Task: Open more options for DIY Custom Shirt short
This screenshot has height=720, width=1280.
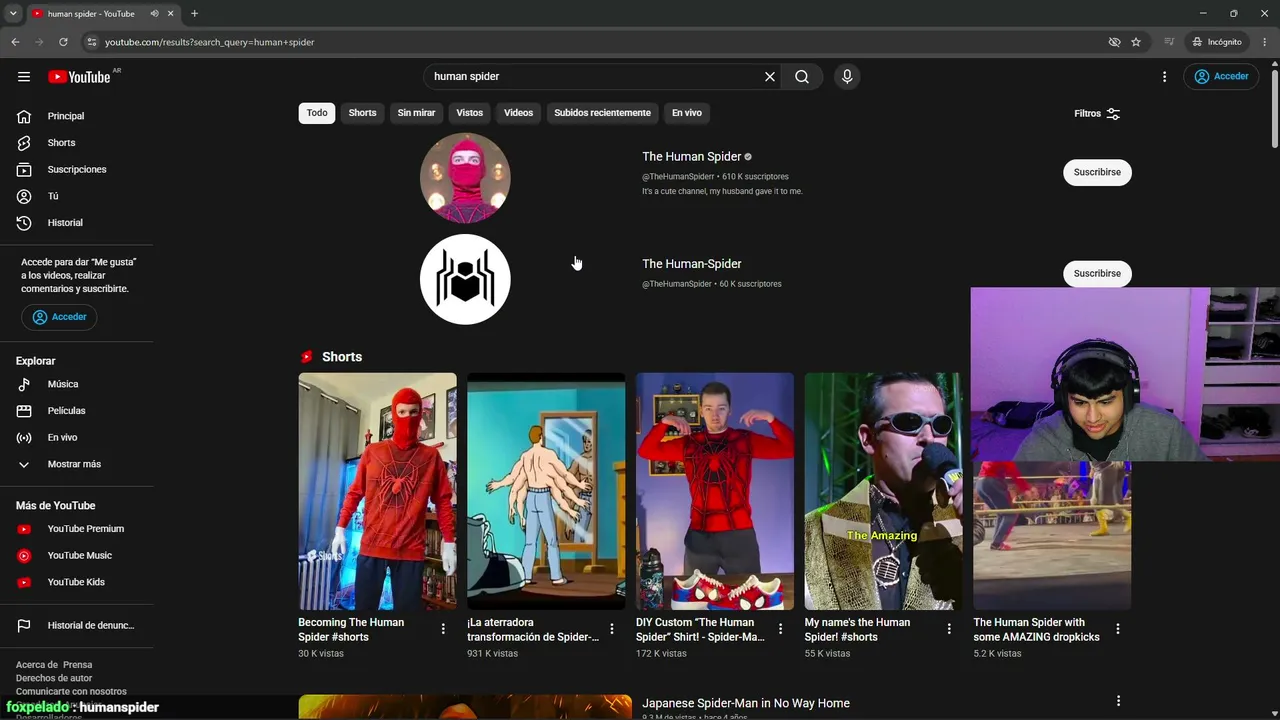Action: pos(781,629)
